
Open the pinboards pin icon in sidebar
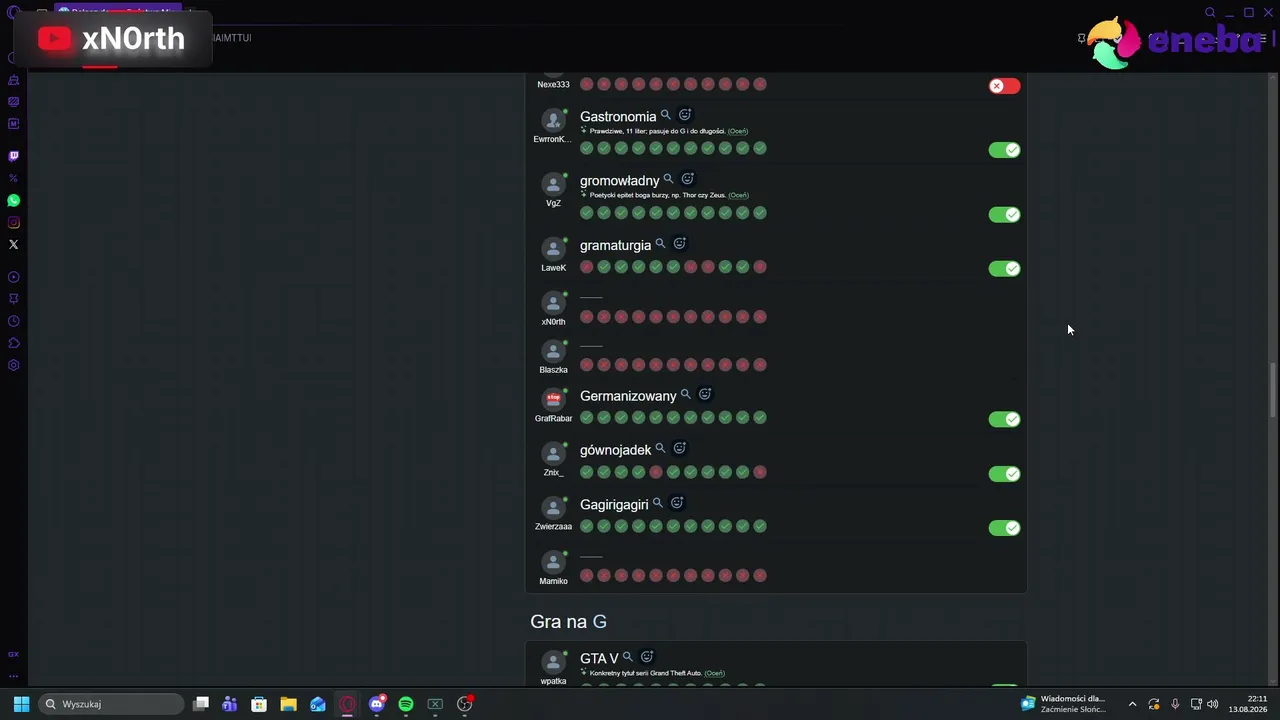[x=14, y=299]
